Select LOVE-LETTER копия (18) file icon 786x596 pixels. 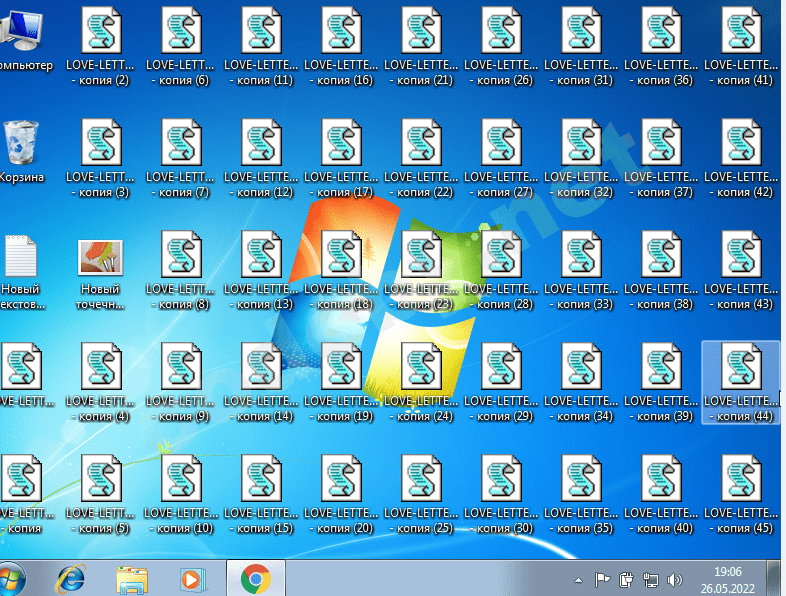tap(341, 255)
